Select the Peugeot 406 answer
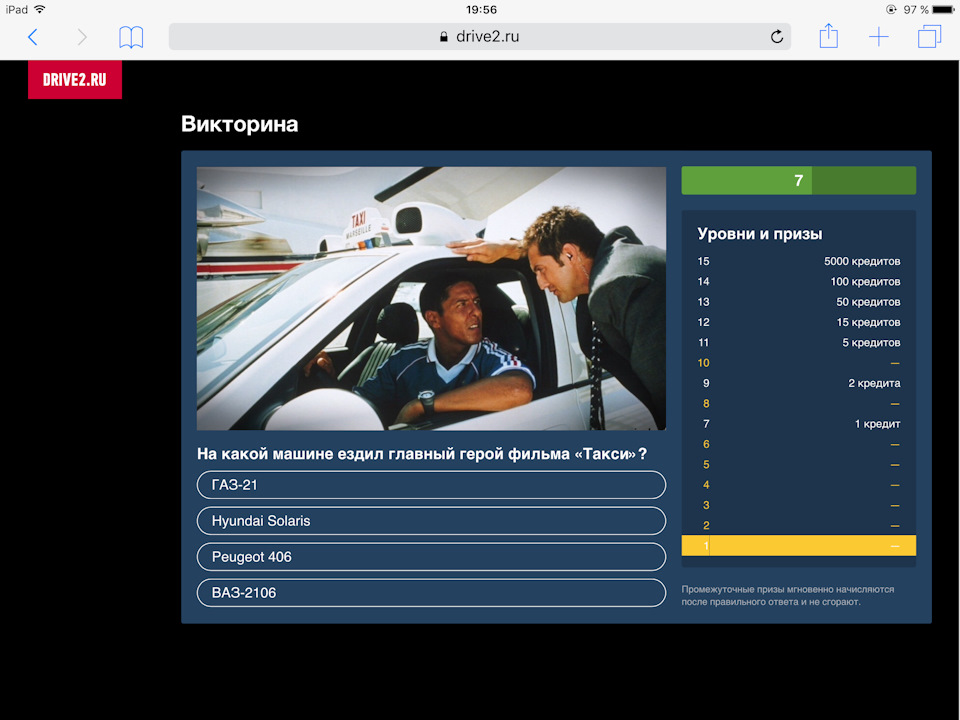Screen dimensions: 960x720 (x=431, y=557)
